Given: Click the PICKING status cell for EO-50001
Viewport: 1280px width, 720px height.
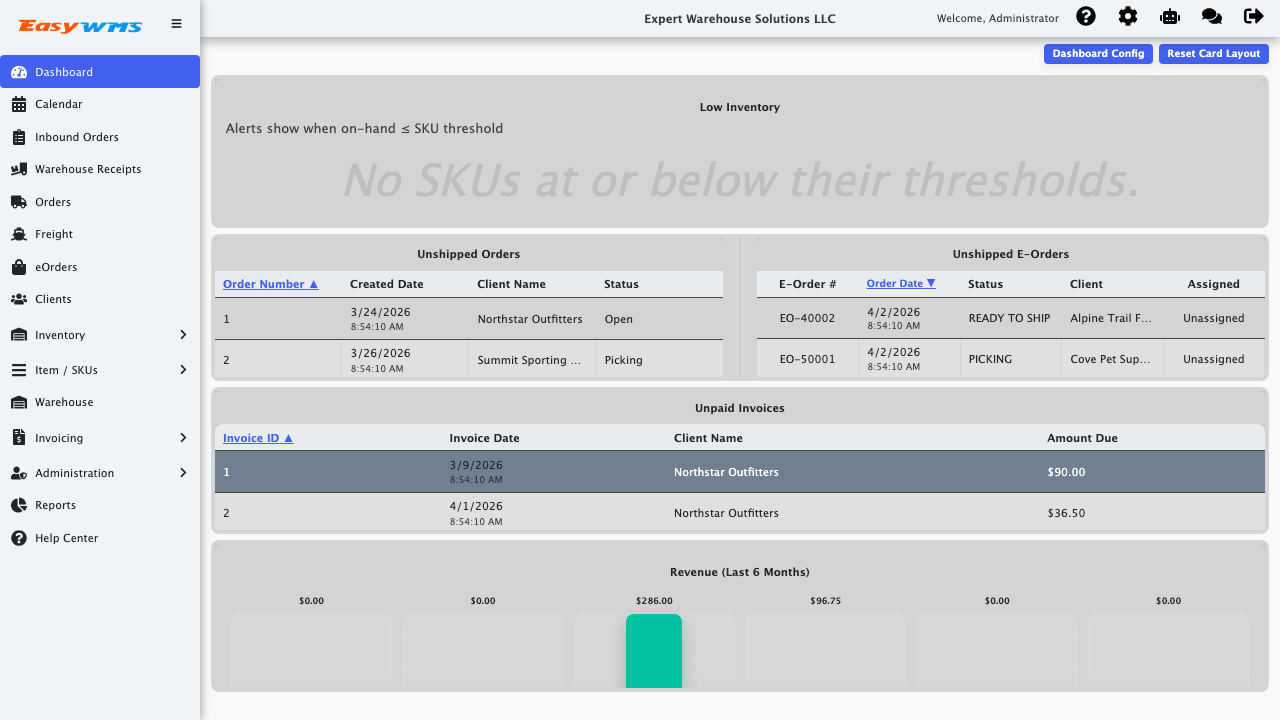Looking at the screenshot, I should click(1010, 359).
